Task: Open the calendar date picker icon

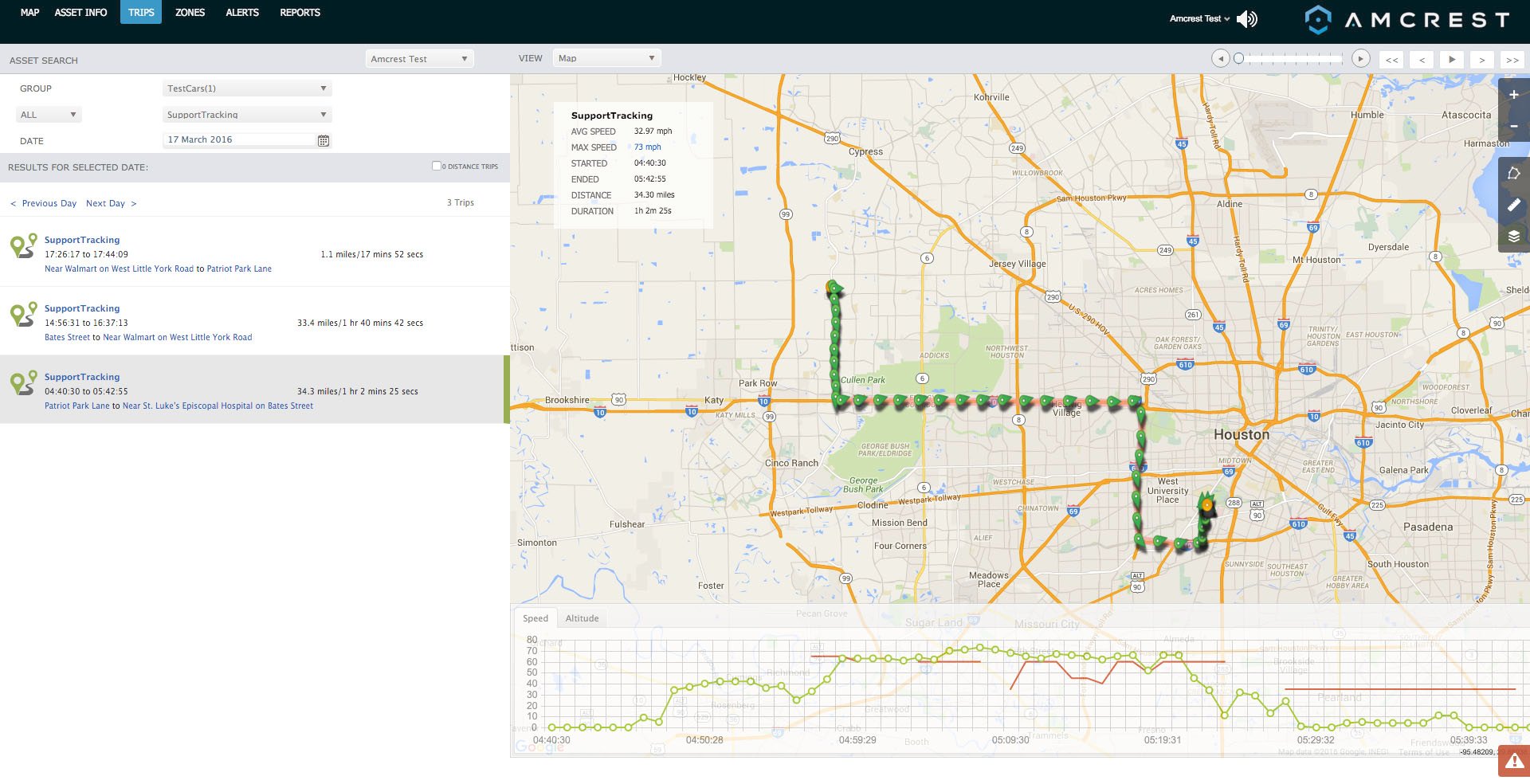Action: click(324, 140)
